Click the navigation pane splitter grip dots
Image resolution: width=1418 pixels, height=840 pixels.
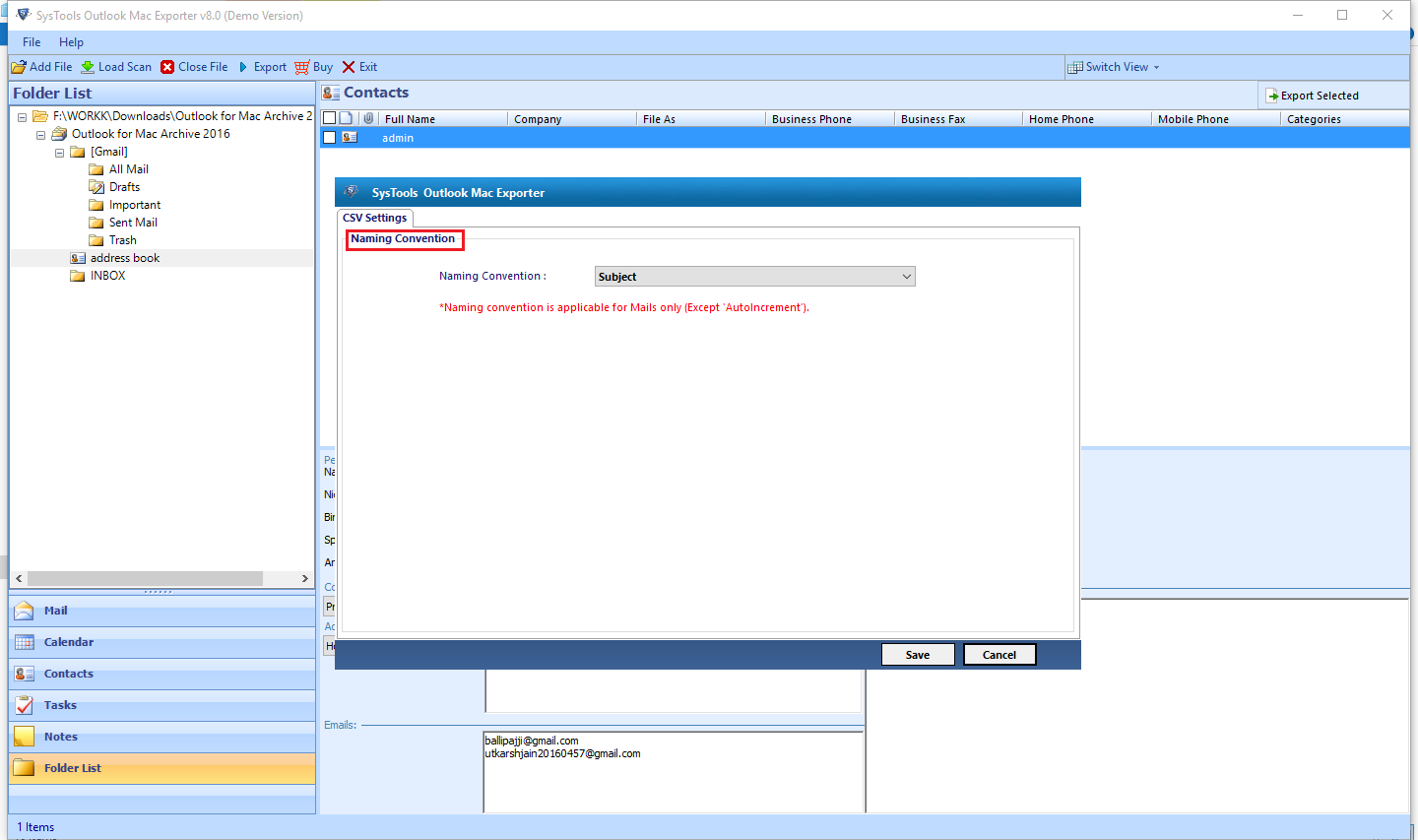pos(158,592)
